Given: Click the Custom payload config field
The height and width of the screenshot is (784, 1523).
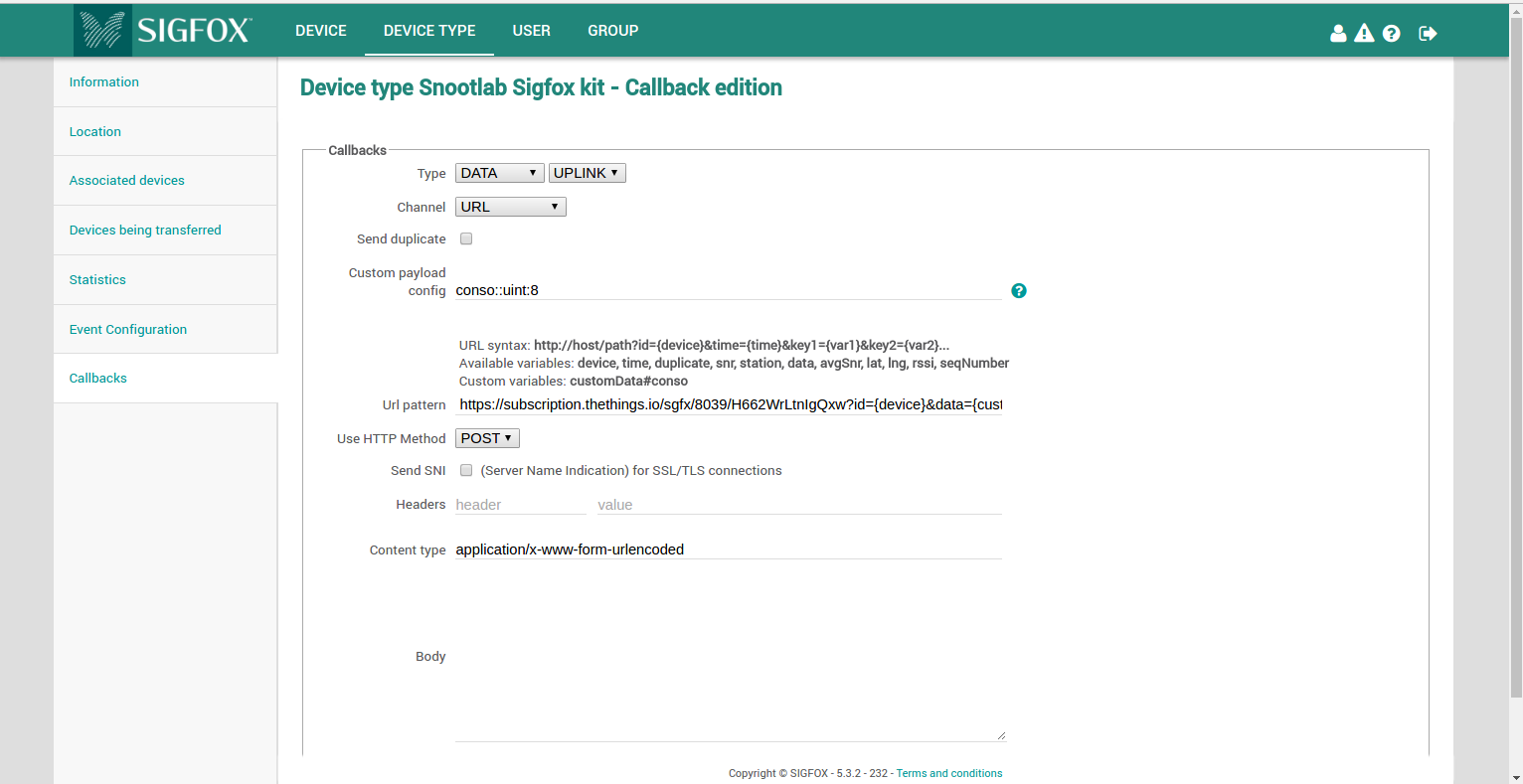Looking at the screenshot, I should pyautogui.click(x=729, y=290).
